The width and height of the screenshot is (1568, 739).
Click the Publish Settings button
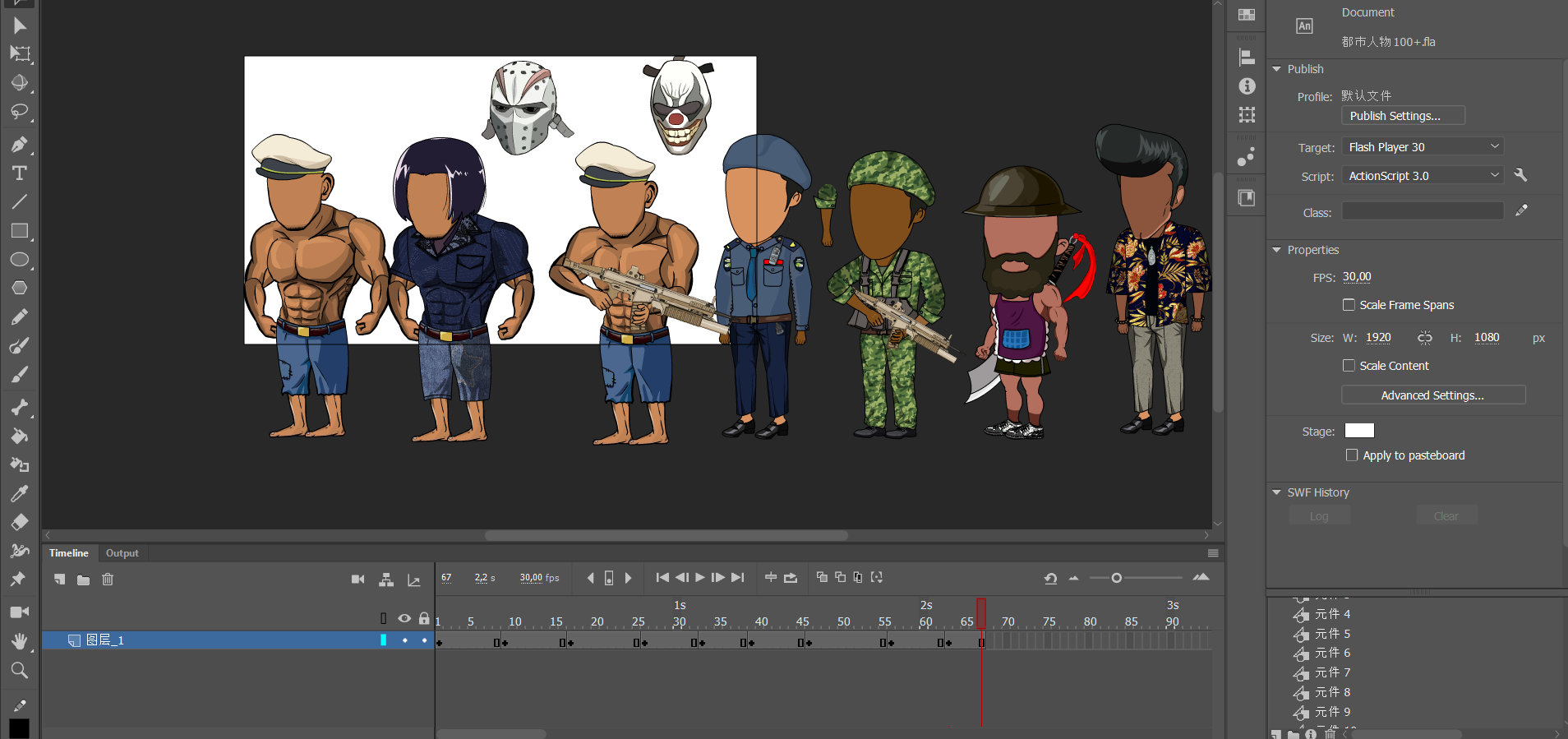(1403, 116)
